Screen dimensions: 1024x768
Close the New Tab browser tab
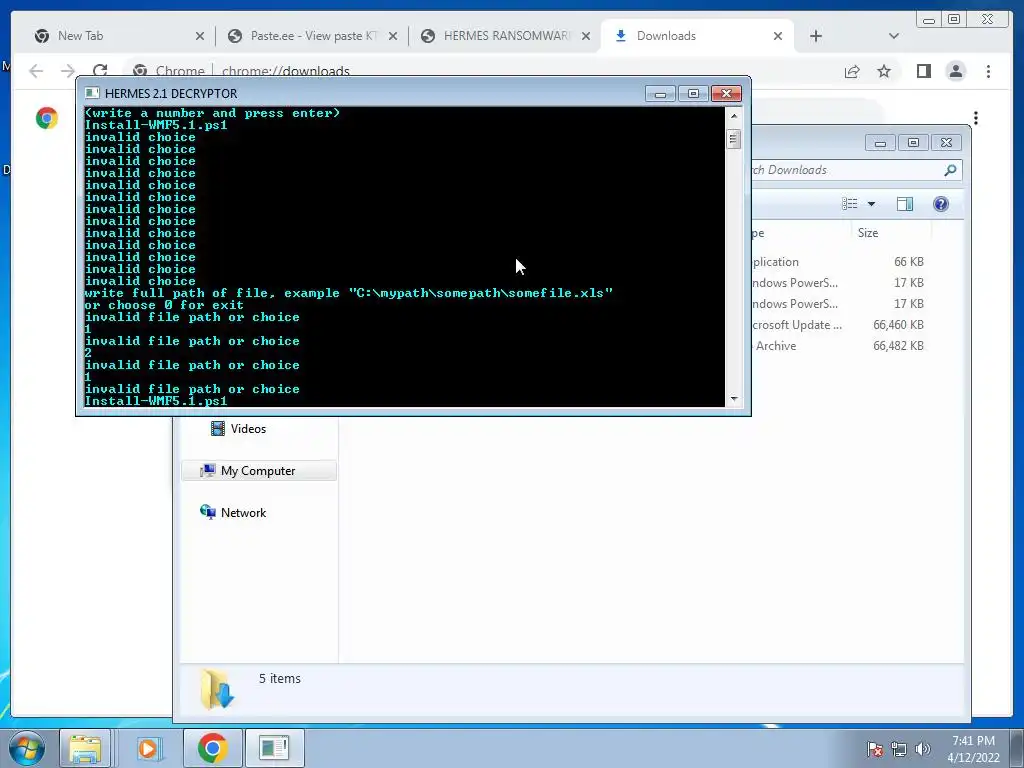200,36
